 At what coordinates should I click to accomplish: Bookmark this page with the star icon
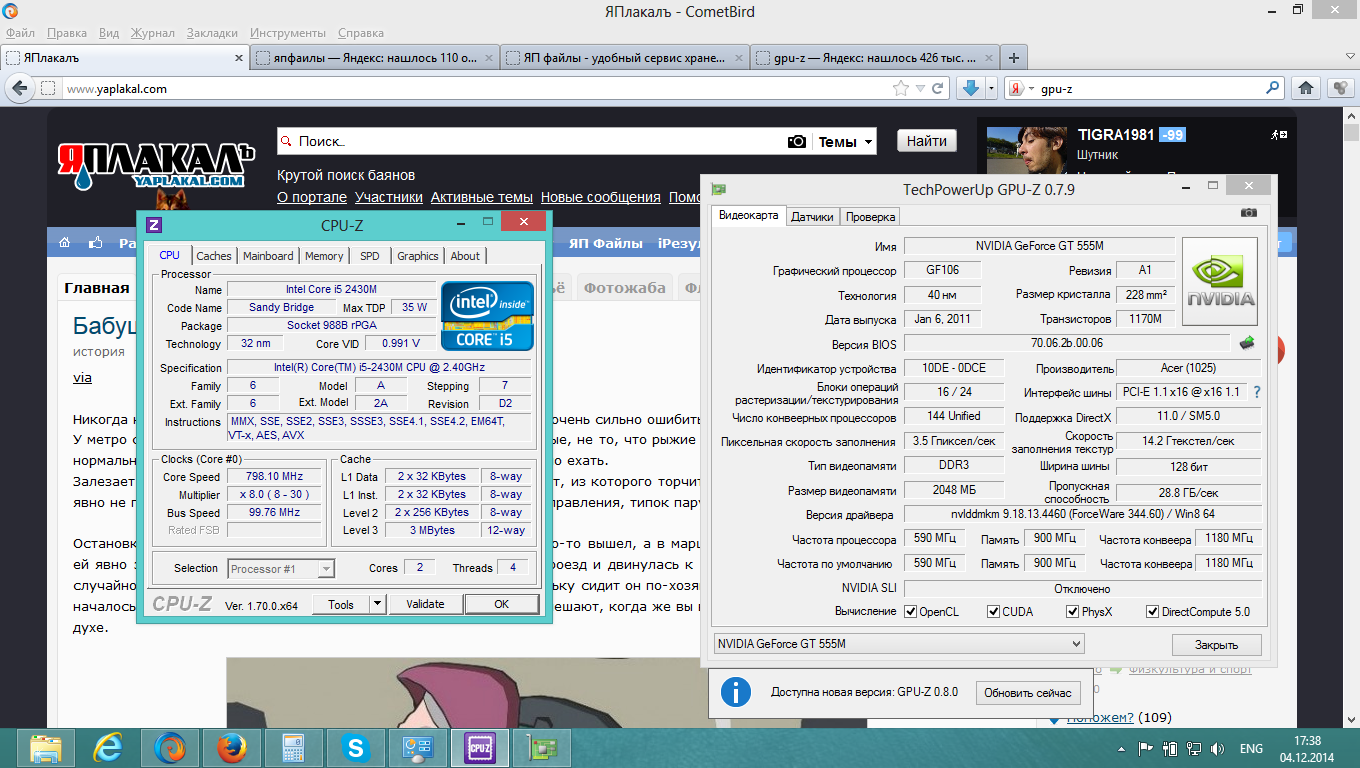coord(902,89)
